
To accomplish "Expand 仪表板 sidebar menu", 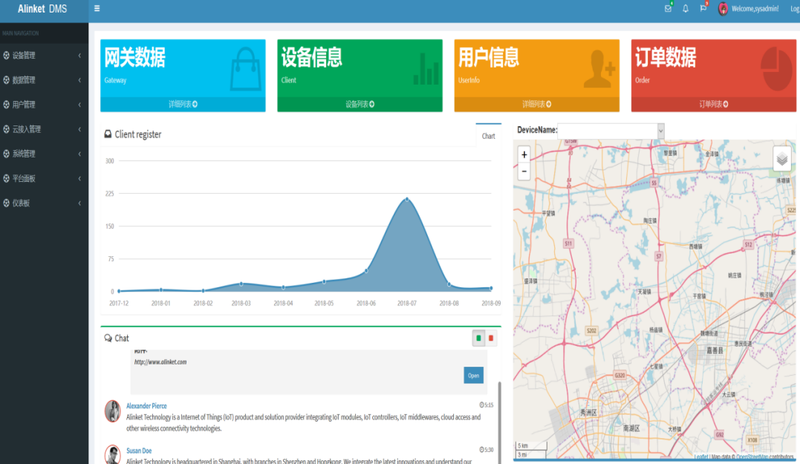I will click(x=44, y=203).
